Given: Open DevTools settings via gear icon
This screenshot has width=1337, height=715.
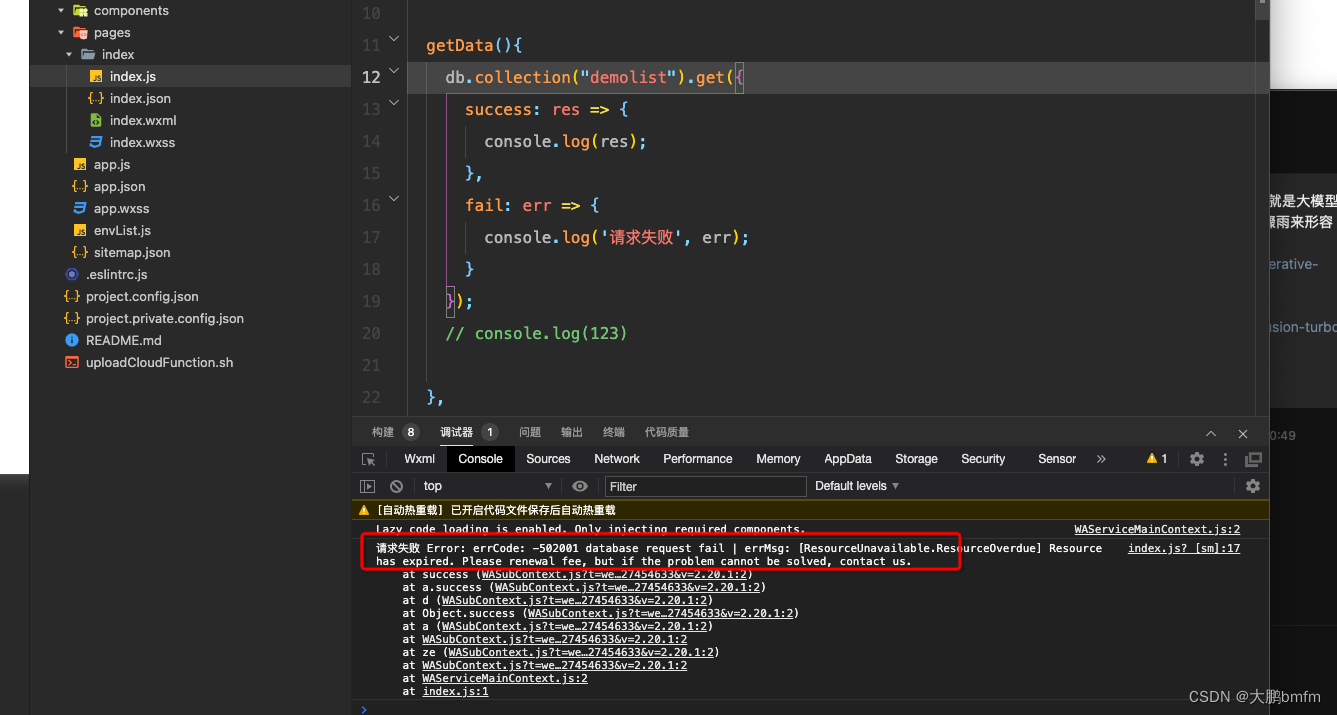Looking at the screenshot, I should pyautogui.click(x=1196, y=459).
